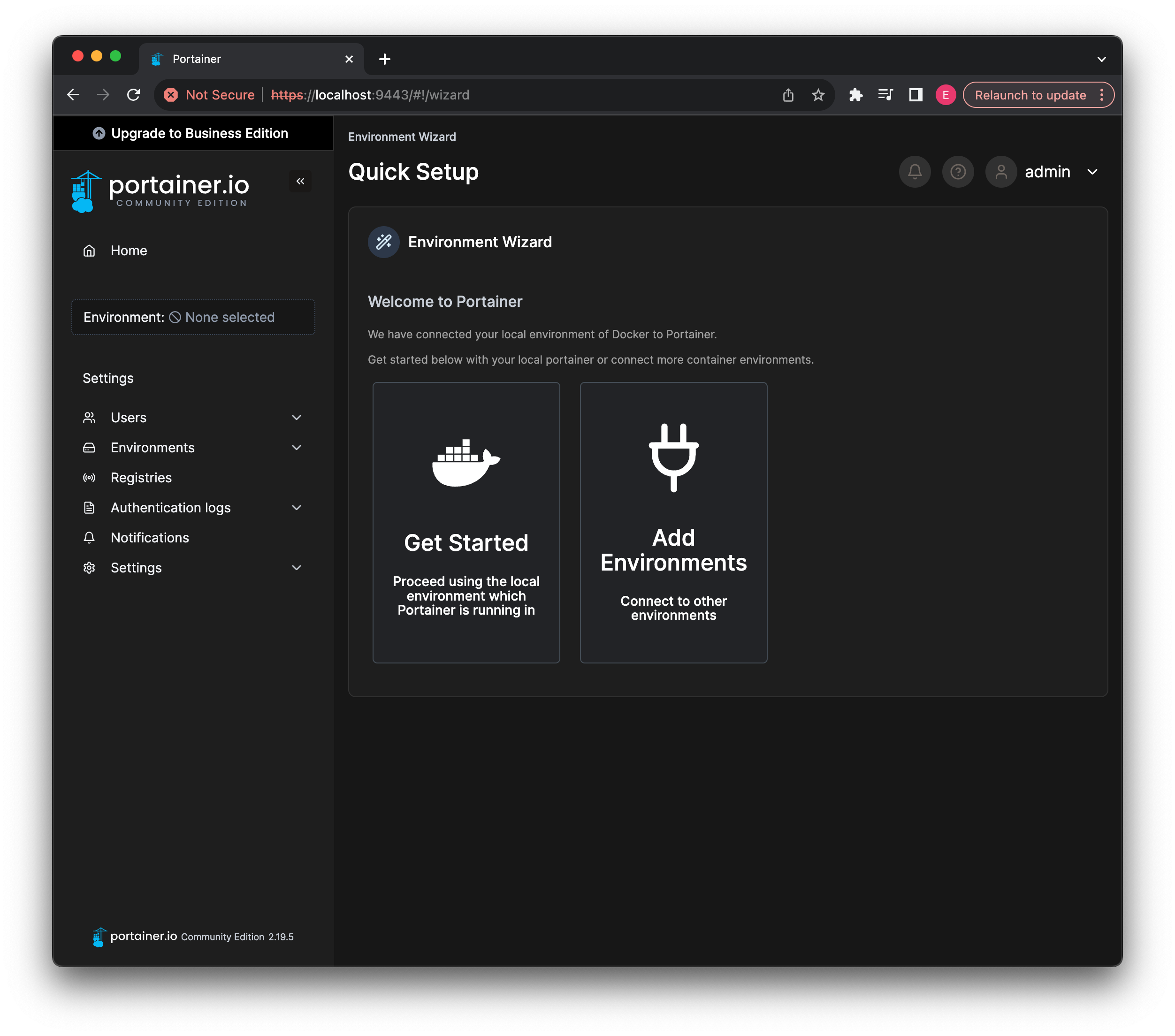Open Notifications in the sidebar
The image size is (1175, 1036).
pyautogui.click(x=193, y=538)
